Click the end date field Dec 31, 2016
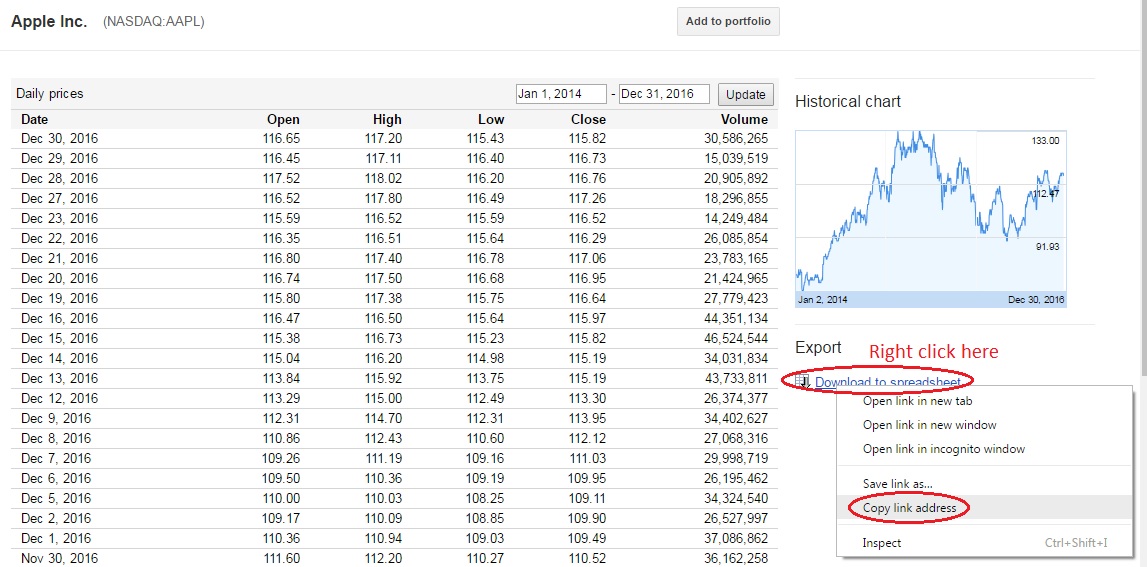This screenshot has height=567, width=1147. point(664,94)
